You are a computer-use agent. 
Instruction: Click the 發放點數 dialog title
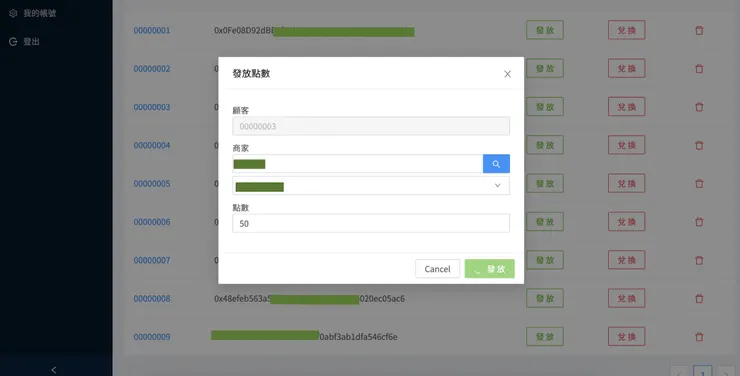click(251, 74)
